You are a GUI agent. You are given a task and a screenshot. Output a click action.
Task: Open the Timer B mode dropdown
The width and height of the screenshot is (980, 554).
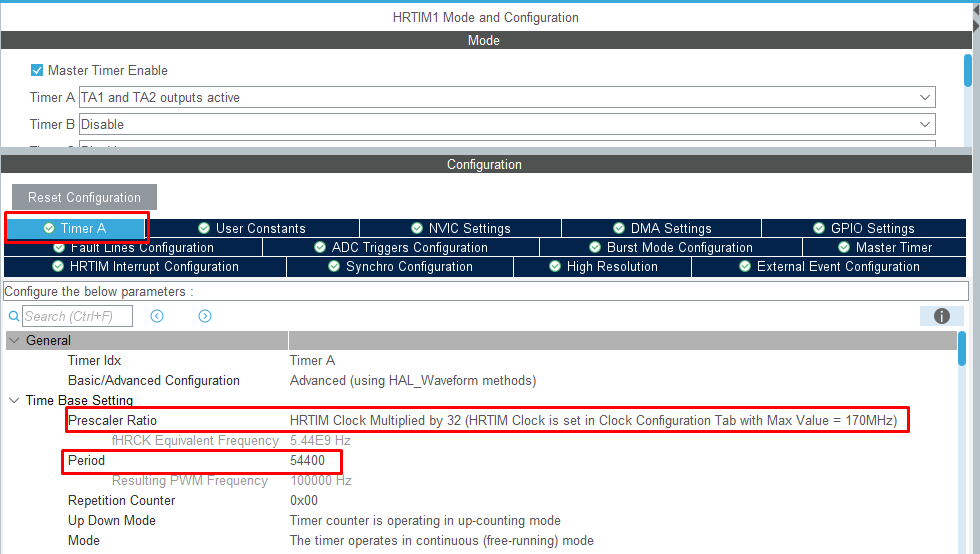(507, 124)
